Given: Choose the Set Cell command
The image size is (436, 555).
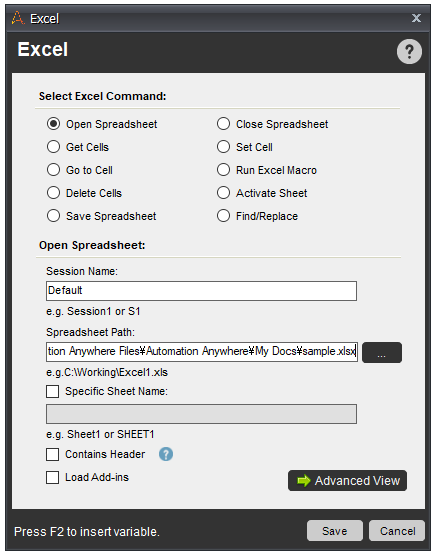Looking at the screenshot, I should 223,147.
